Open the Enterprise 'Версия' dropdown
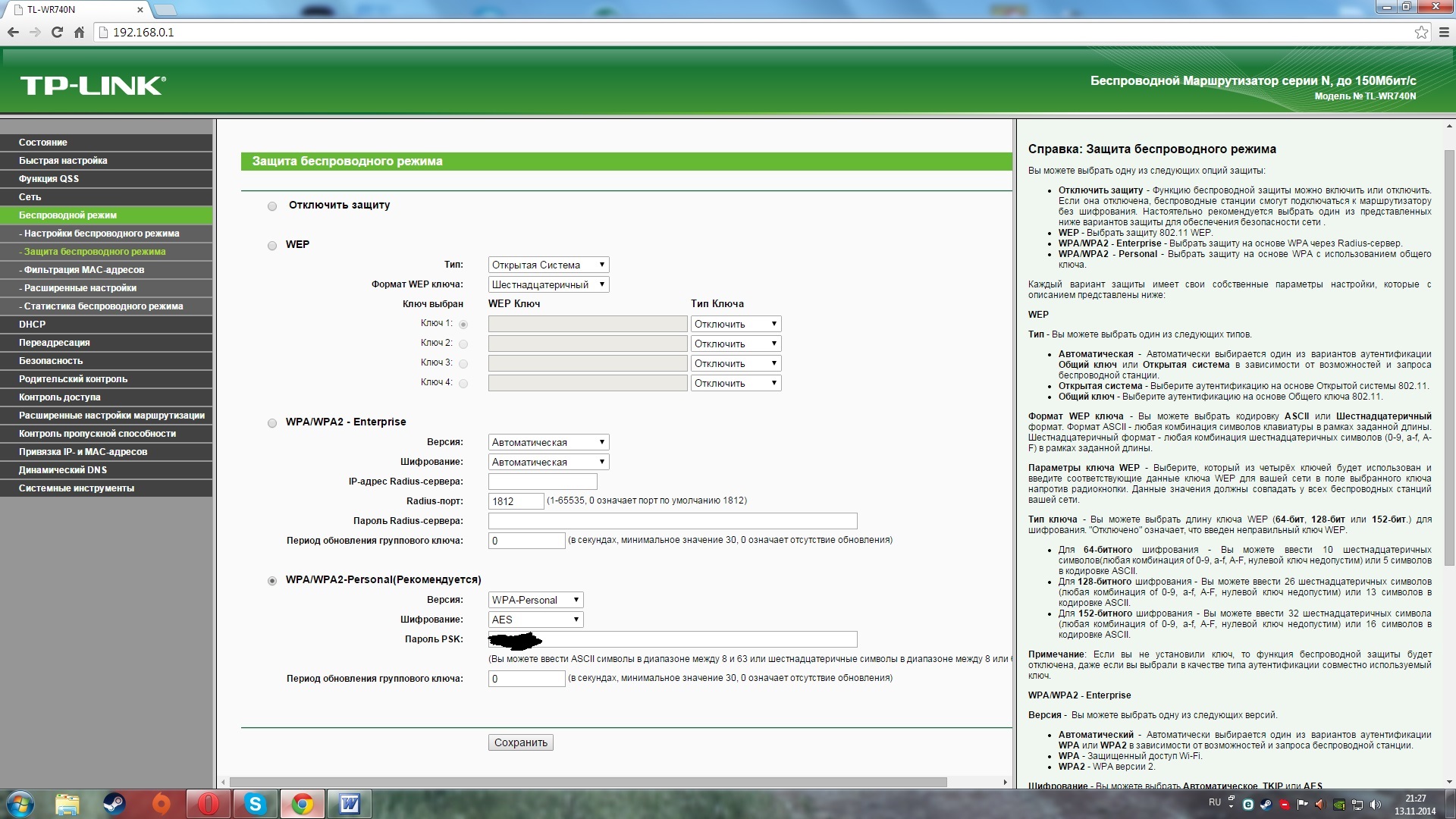This screenshot has height=819, width=1456. point(548,442)
